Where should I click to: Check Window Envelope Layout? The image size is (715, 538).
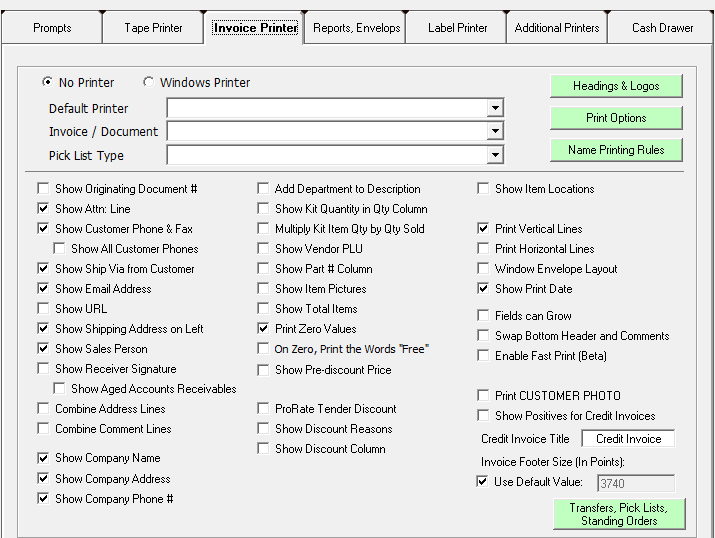(x=483, y=269)
